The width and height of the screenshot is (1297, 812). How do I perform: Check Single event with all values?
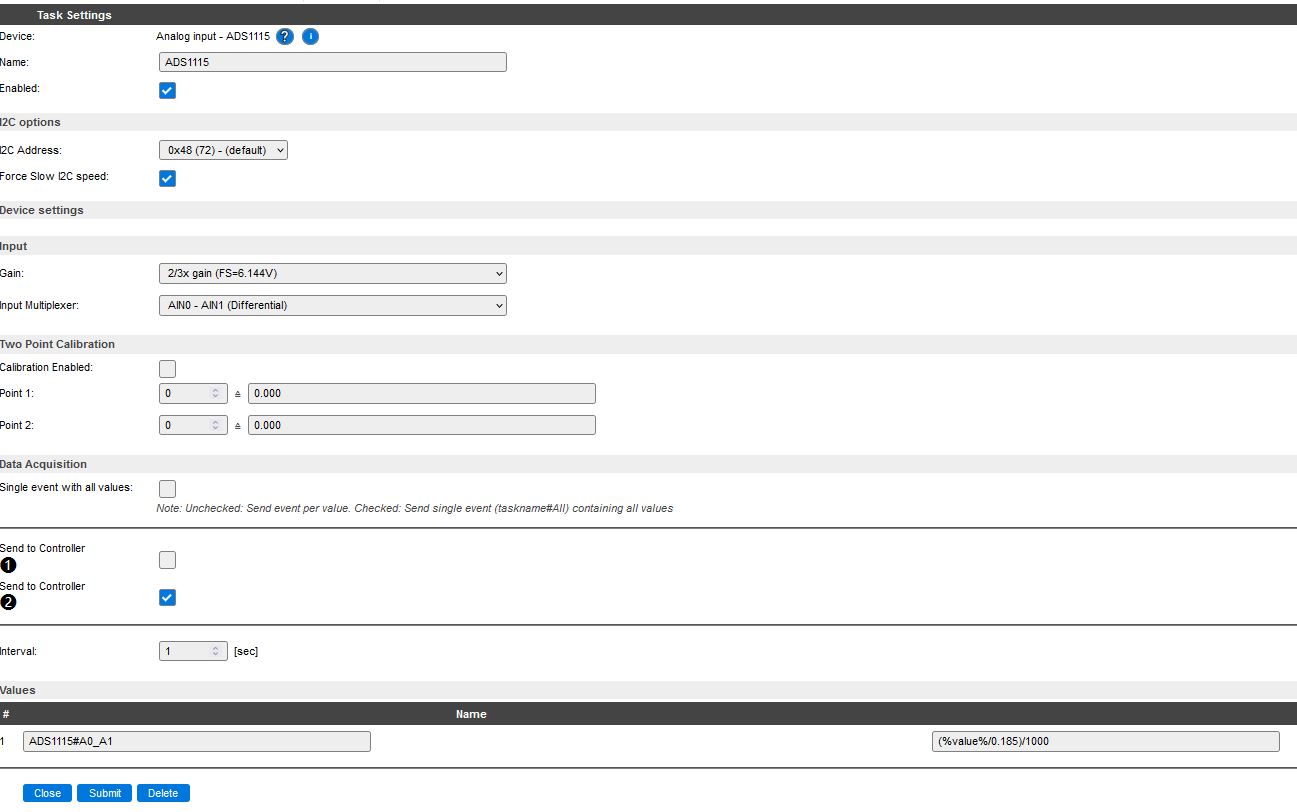168,489
